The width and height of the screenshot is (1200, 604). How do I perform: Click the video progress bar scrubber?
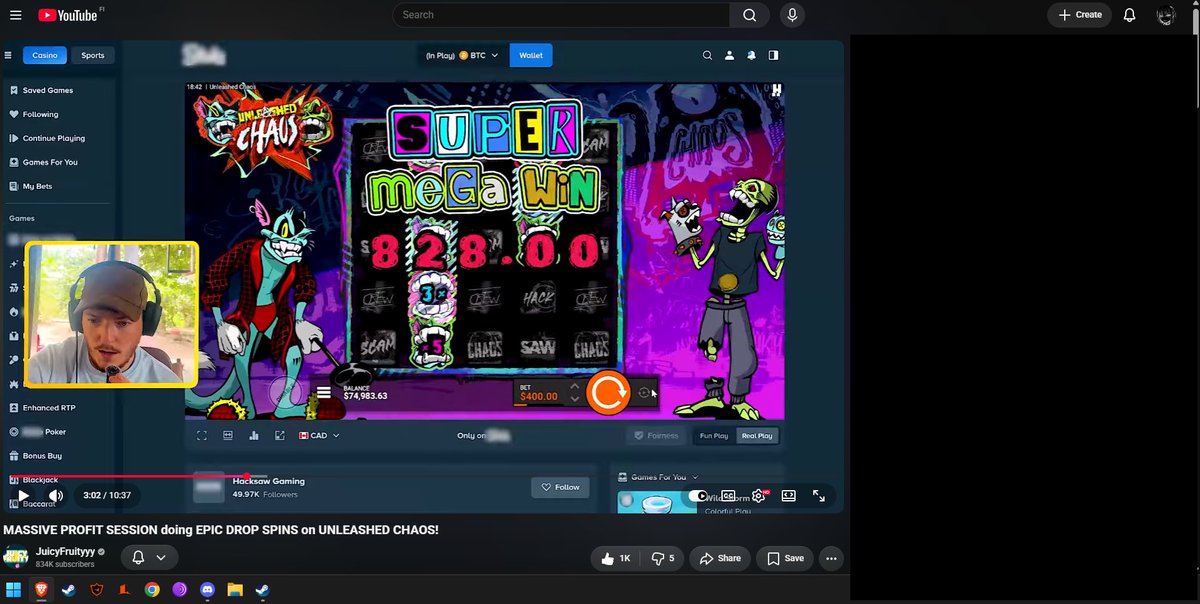click(x=247, y=476)
